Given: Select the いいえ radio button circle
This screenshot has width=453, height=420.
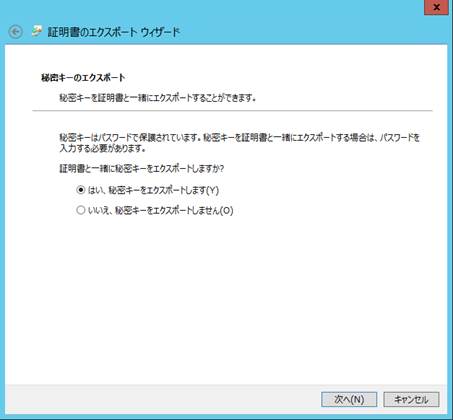Looking at the screenshot, I should 81,210.
